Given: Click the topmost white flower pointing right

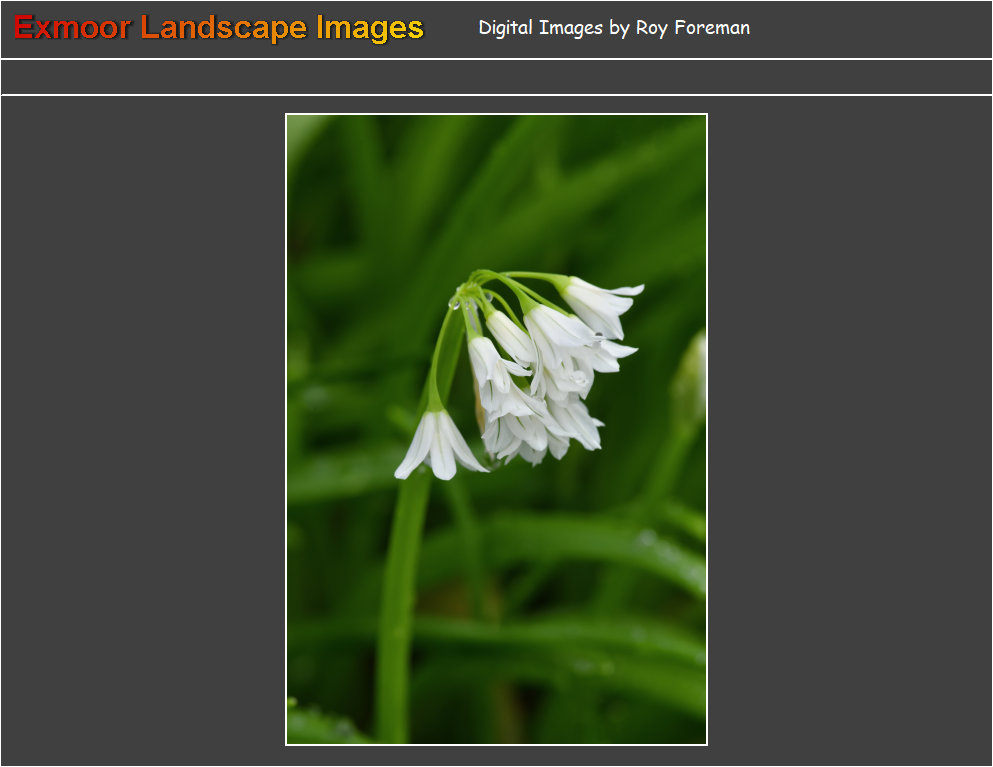Looking at the screenshot, I should pyautogui.click(x=600, y=300).
